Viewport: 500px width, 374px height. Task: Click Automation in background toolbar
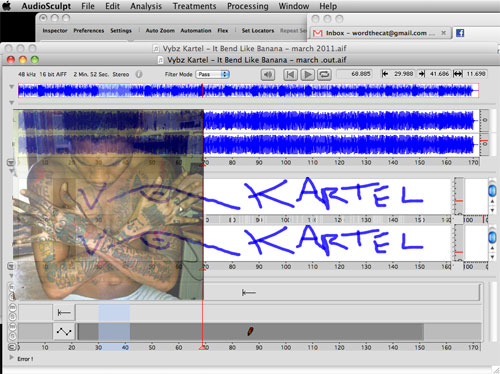(x=196, y=30)
